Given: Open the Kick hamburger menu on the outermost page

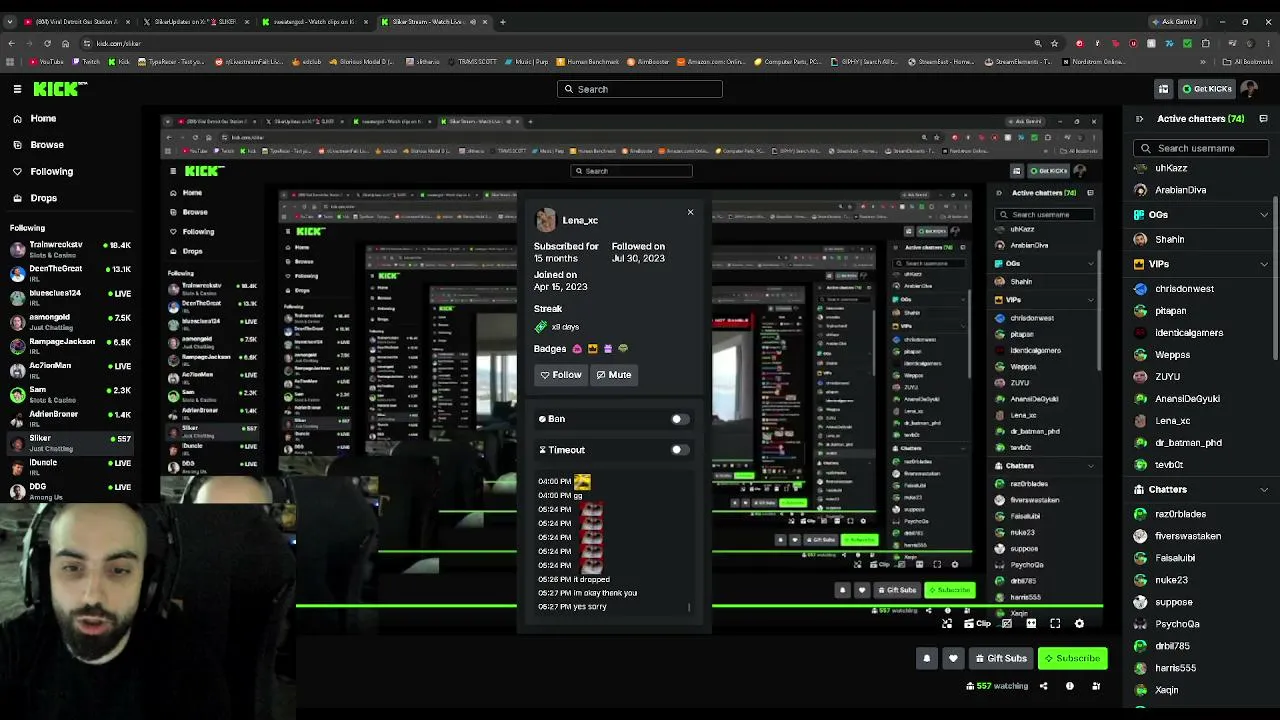Looking at the screenshot, I should tap(17, 89).
